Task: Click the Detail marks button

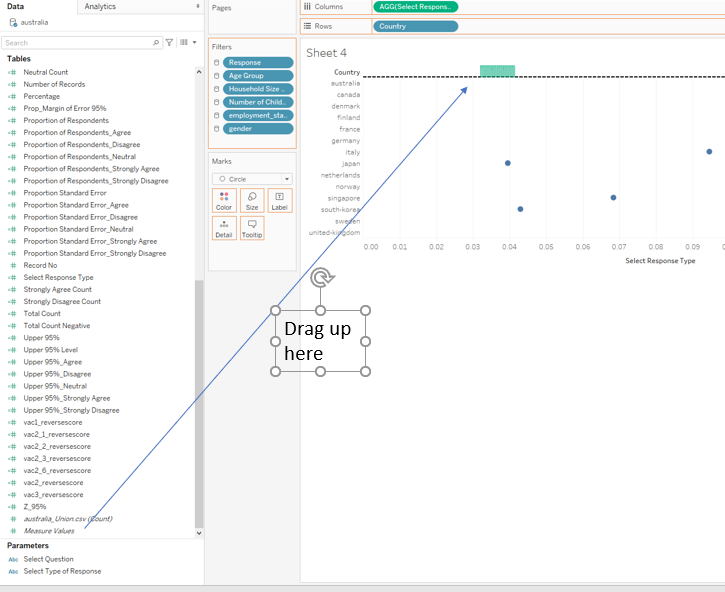Action: click(224, 228)
